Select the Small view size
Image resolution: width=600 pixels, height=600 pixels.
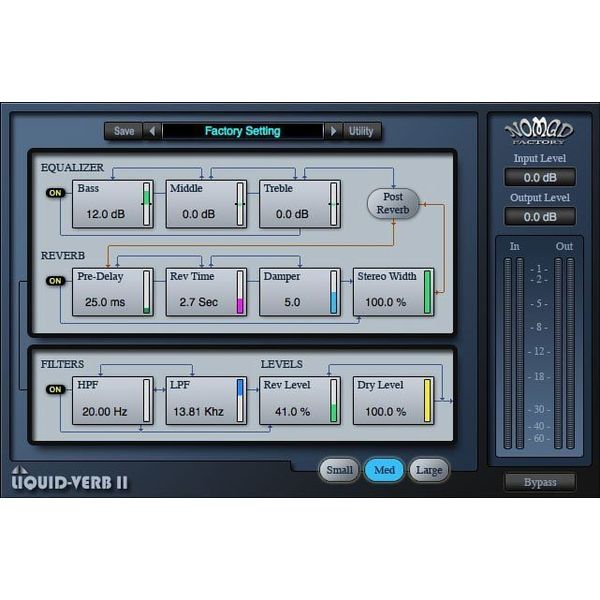339,470
